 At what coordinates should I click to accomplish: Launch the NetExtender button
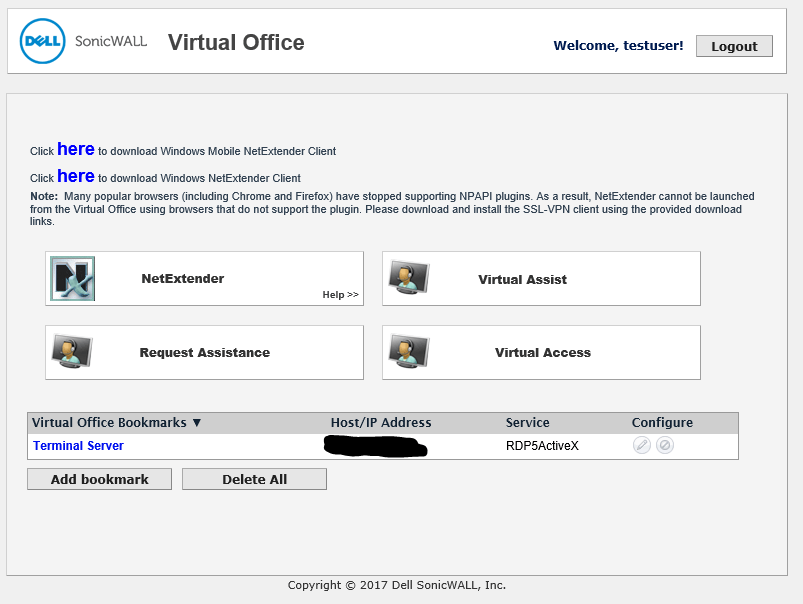pyautogui.click(x=204, y=279)
